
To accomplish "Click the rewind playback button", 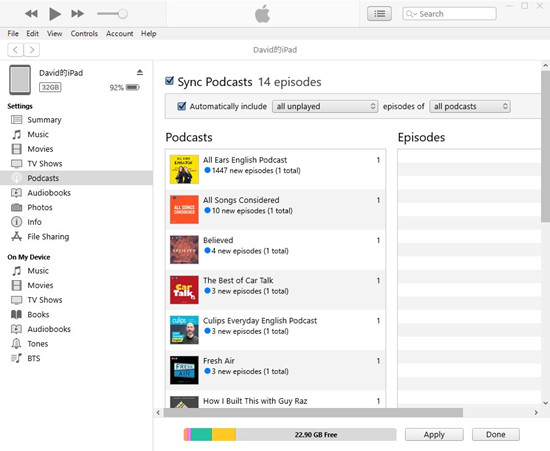I will point(31,14).
